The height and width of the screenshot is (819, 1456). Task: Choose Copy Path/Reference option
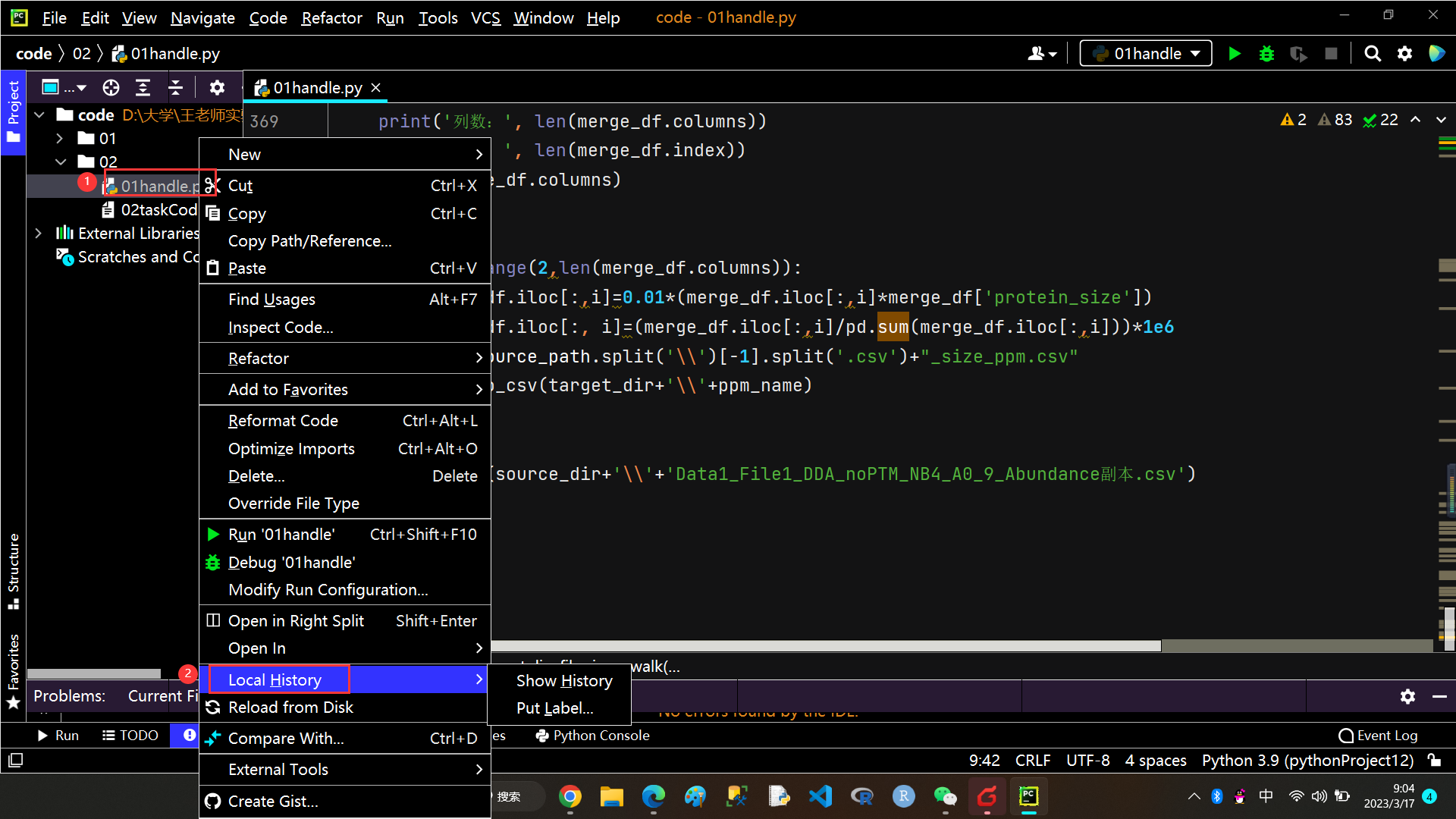(x=345, y=241)
